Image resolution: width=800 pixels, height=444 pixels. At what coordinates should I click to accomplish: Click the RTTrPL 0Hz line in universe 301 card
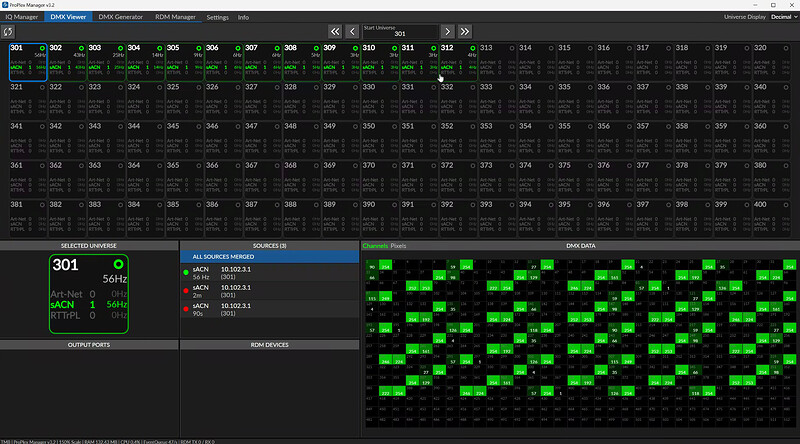(x=89, y=315)
